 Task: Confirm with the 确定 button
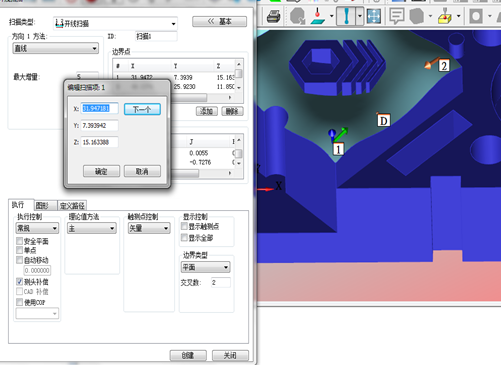point(101,171)
